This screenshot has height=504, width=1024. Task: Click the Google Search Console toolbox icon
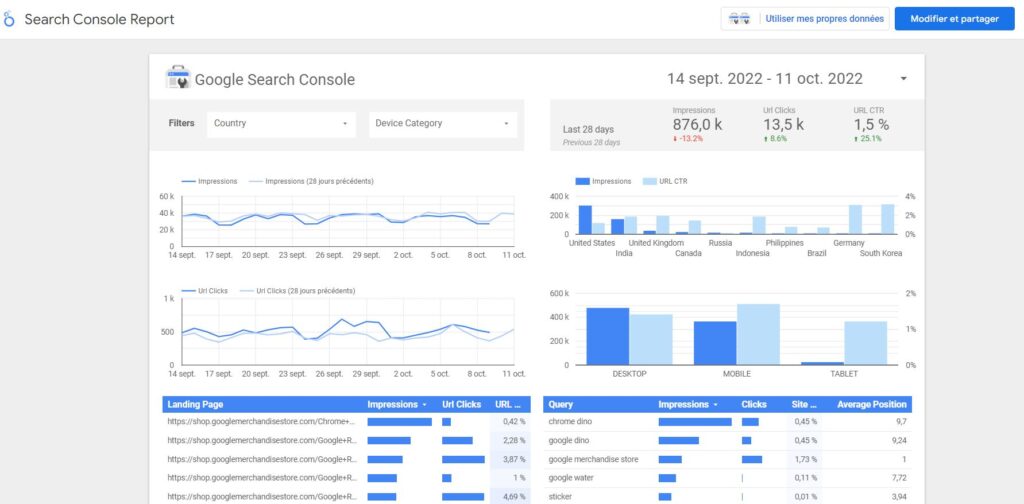click(x=177, y=78)
